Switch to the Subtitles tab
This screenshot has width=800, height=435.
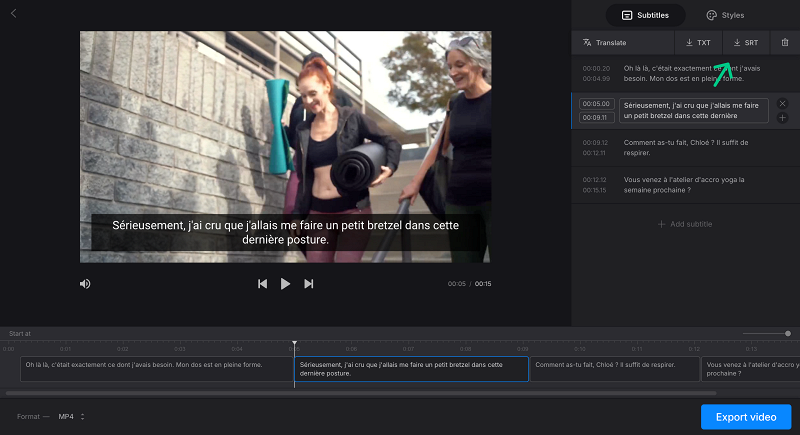[645, 15]
